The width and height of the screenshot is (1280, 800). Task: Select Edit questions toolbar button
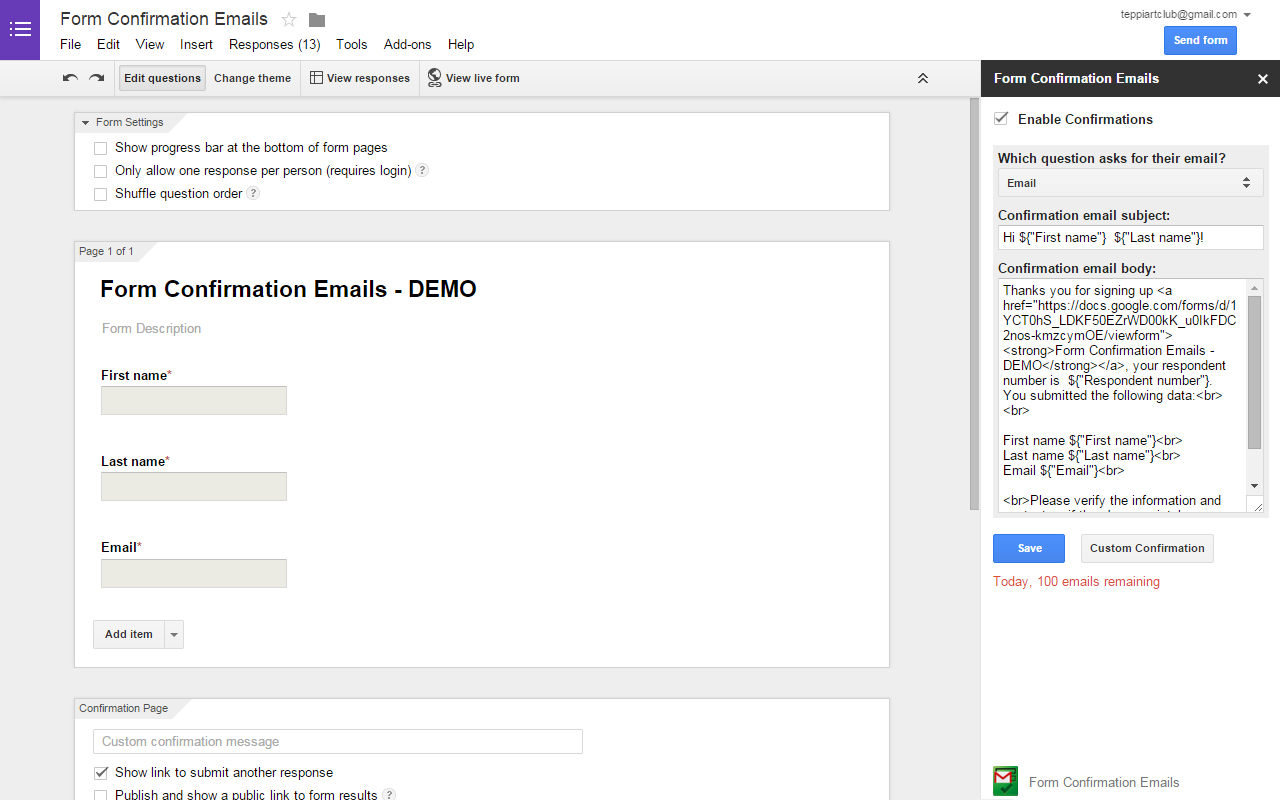162,78
